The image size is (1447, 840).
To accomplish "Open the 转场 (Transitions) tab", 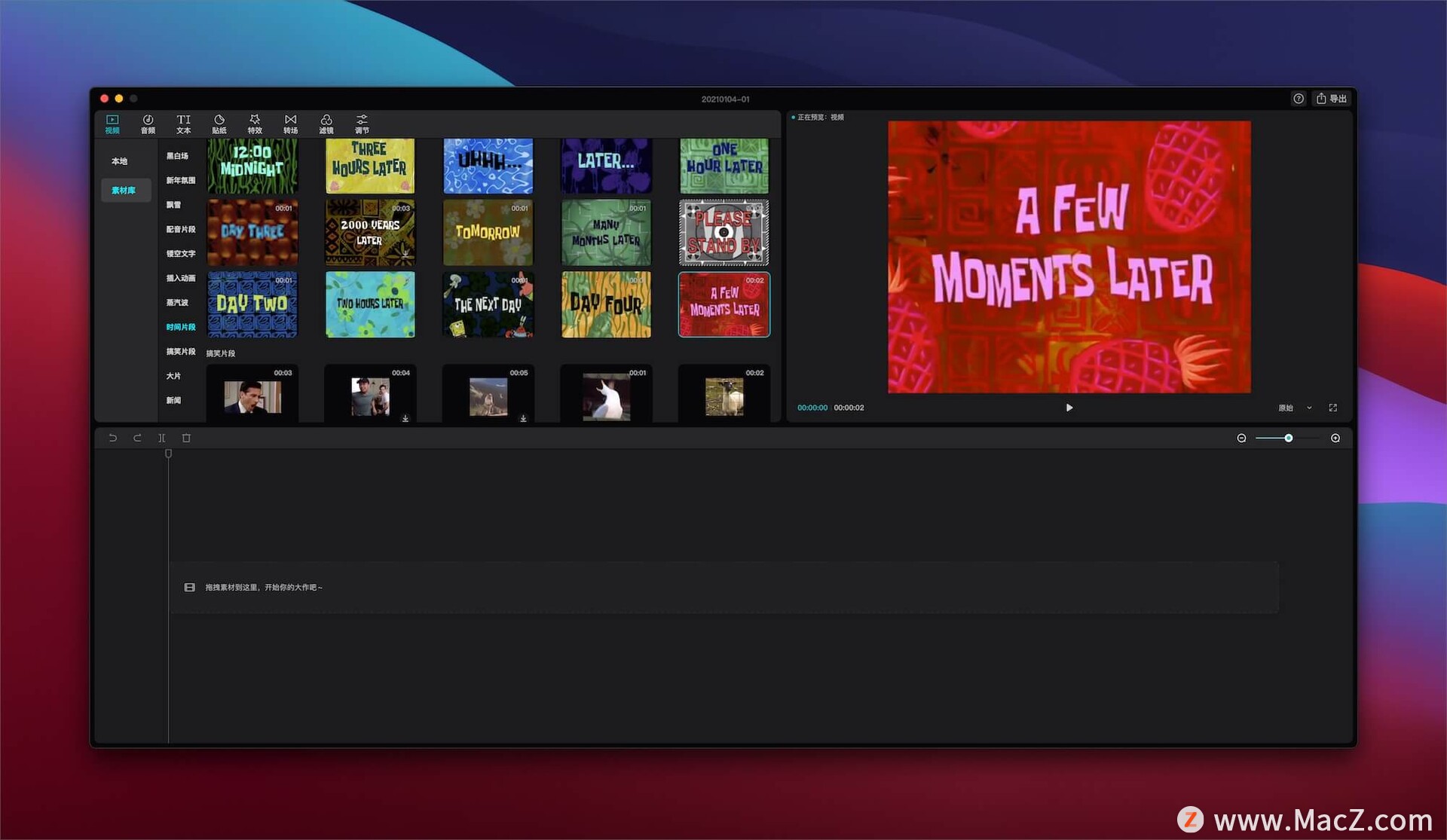I will pyautogui.click(x=290, y=124).
